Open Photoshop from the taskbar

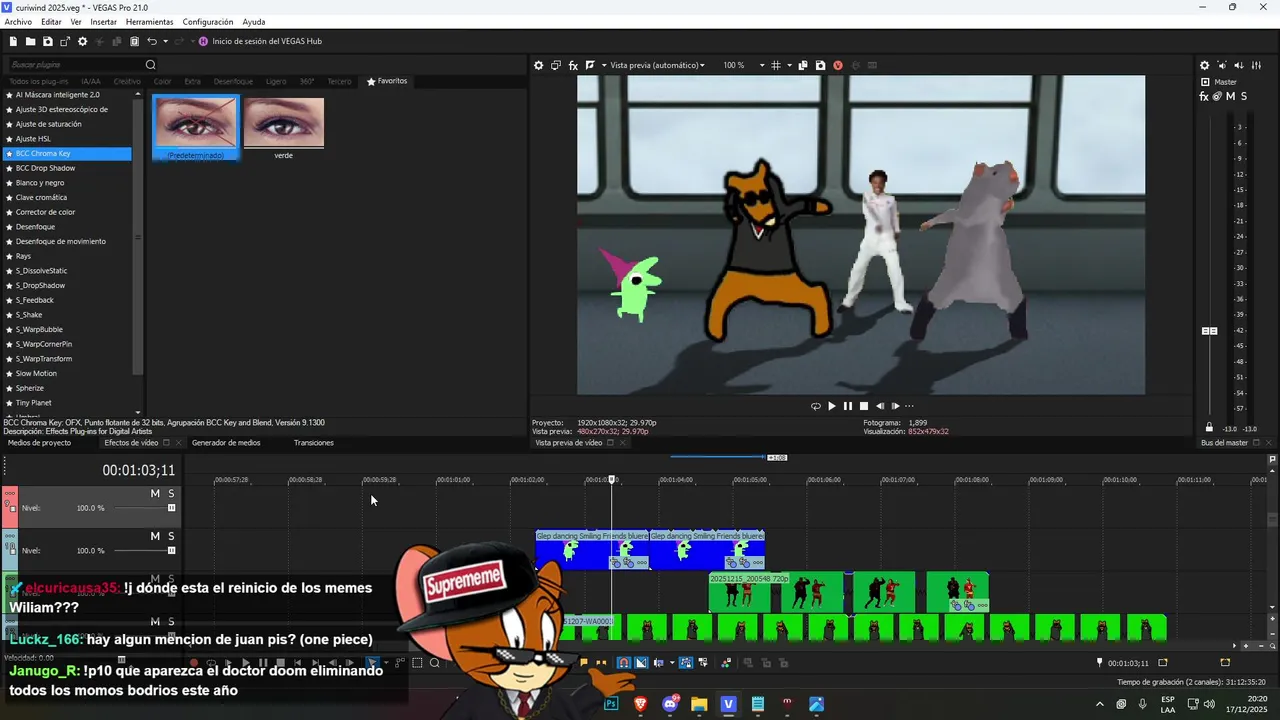(611, 704)
